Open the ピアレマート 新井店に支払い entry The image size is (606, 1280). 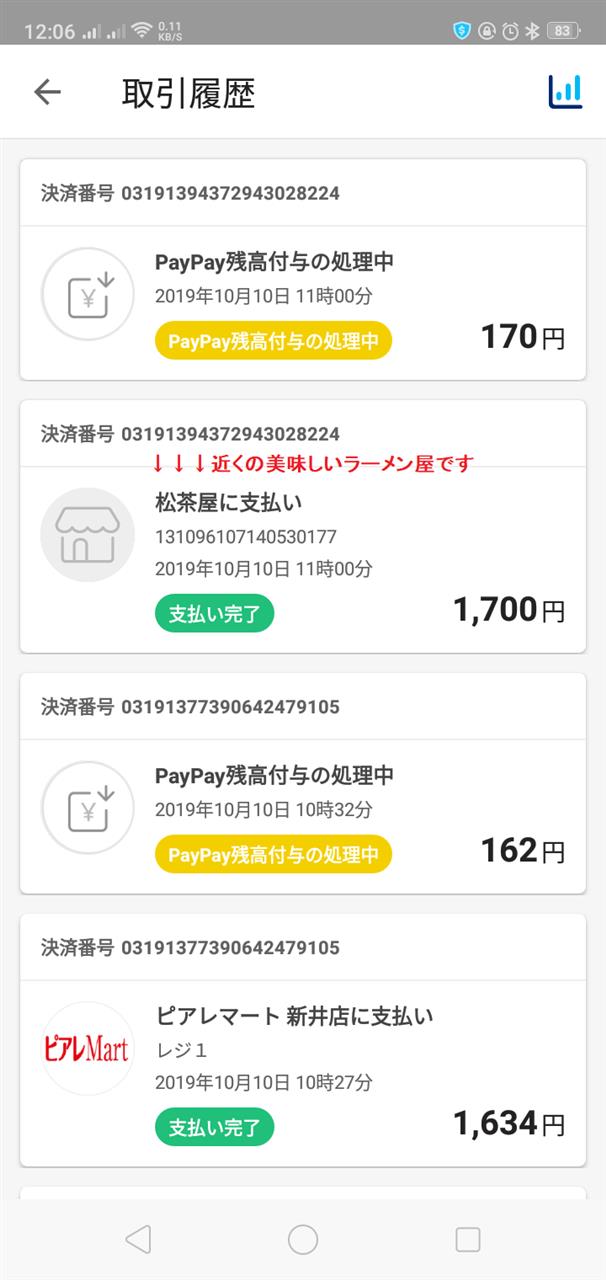(x=303, y=1040)
